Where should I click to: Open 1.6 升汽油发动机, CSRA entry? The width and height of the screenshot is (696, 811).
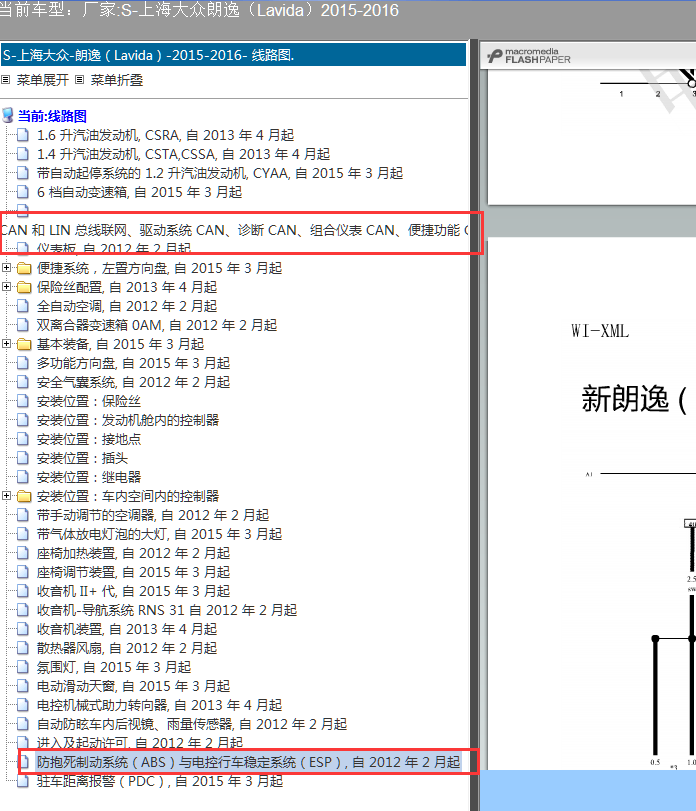165,136
